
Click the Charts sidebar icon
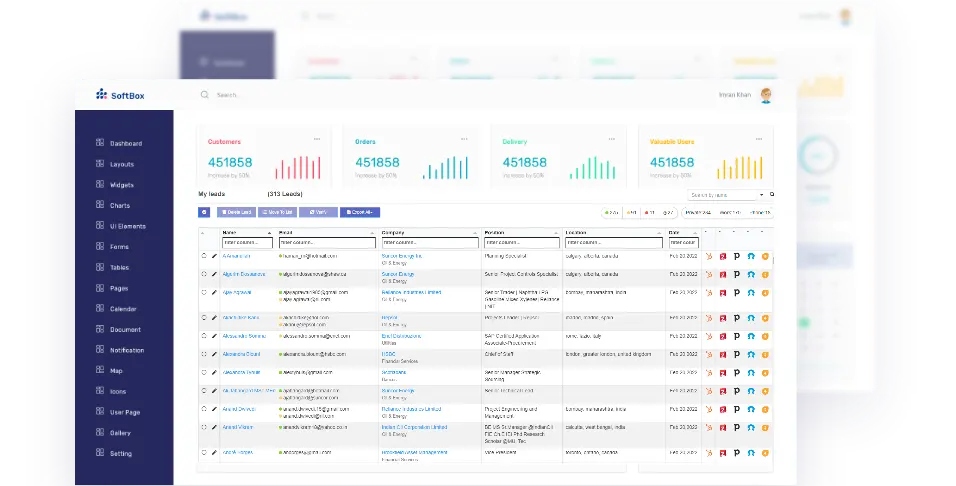coord(100,205)
